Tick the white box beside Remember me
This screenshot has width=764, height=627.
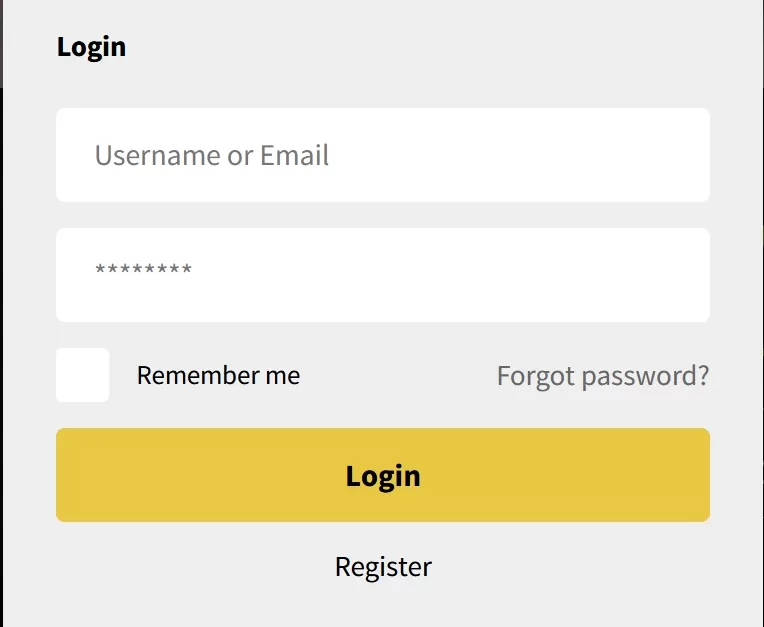pos(83,375)
